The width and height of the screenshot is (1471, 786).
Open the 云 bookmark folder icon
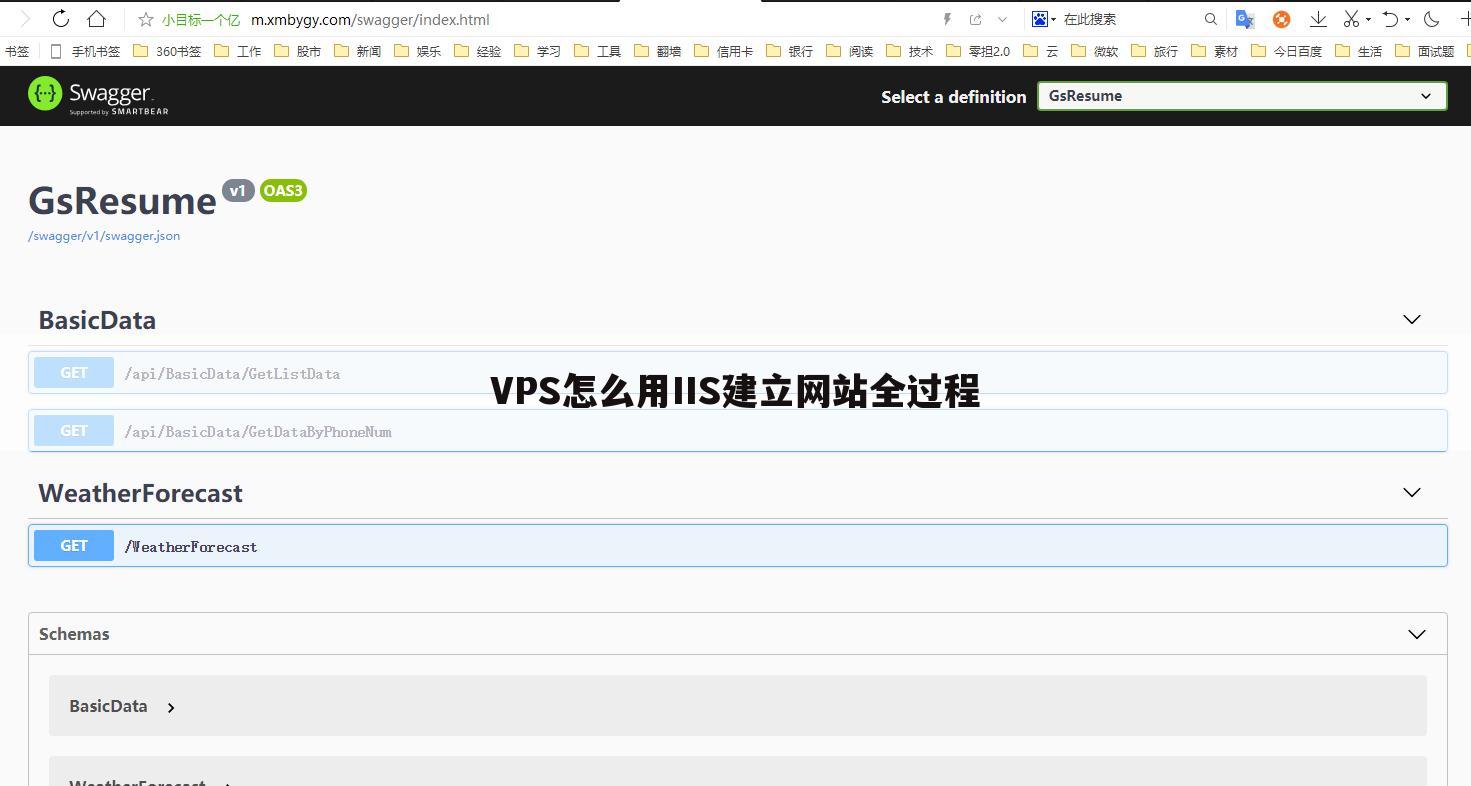coord(1031,50)
